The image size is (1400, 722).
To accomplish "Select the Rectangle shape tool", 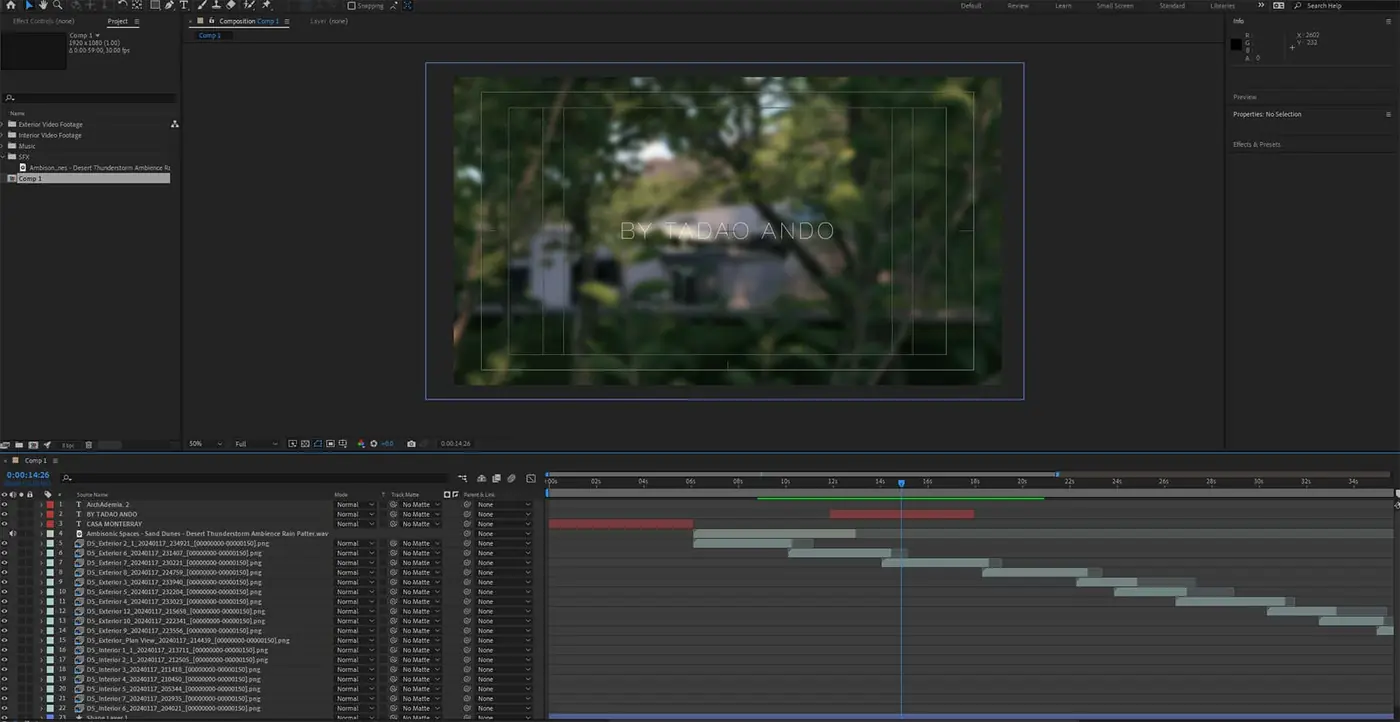I will pos(155,5).
